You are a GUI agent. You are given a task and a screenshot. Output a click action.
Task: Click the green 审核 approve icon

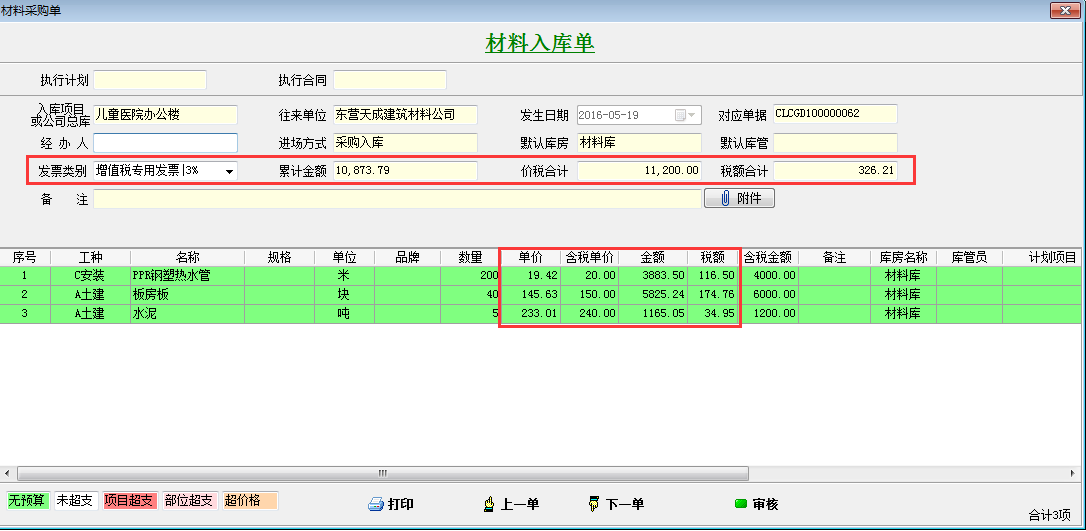(741, 504)
